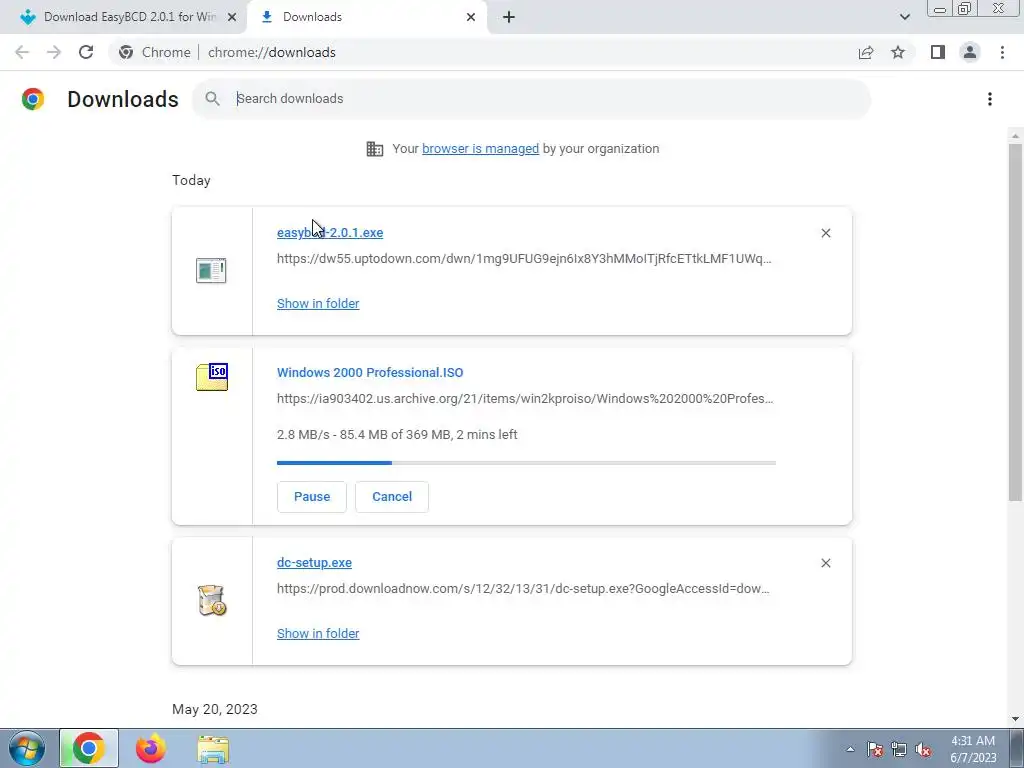The width and height of the screenshot is (1024, 768).
Task: Click the 2.8 MB/s download status text
Action: (x=397, y=435)
